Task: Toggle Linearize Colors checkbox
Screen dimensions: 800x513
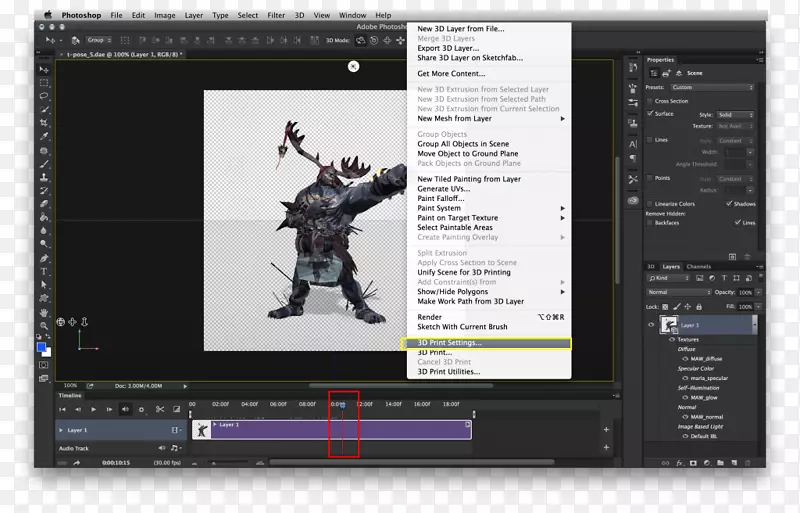Action: tap(650, 204)
